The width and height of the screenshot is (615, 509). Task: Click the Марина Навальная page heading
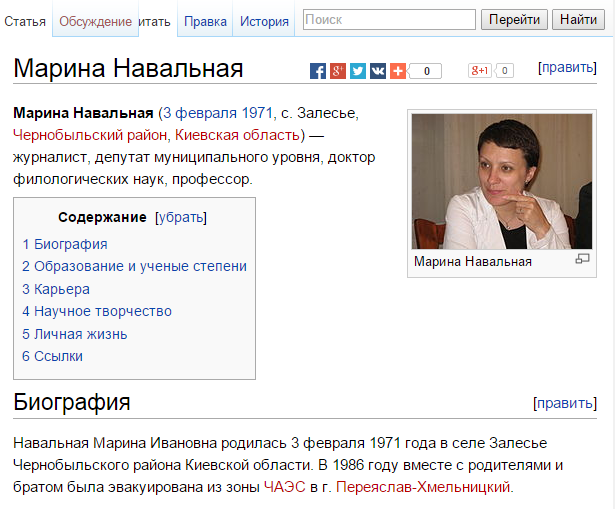click(128, 68)
